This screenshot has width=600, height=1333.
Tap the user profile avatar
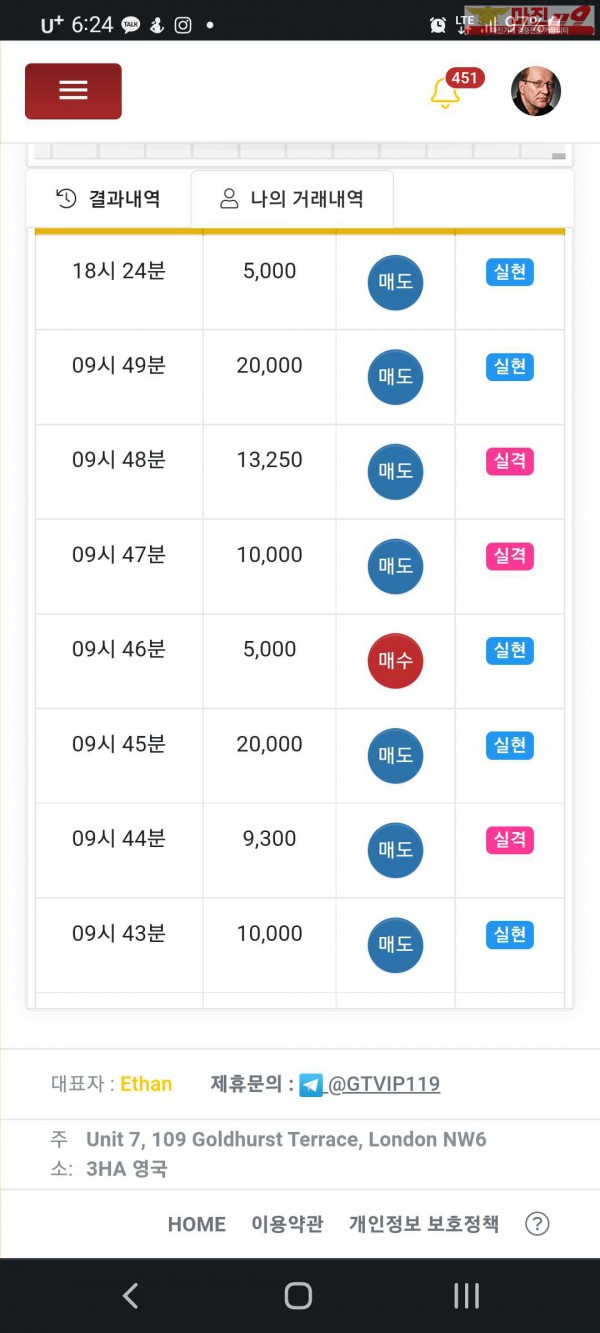(536, 92)
